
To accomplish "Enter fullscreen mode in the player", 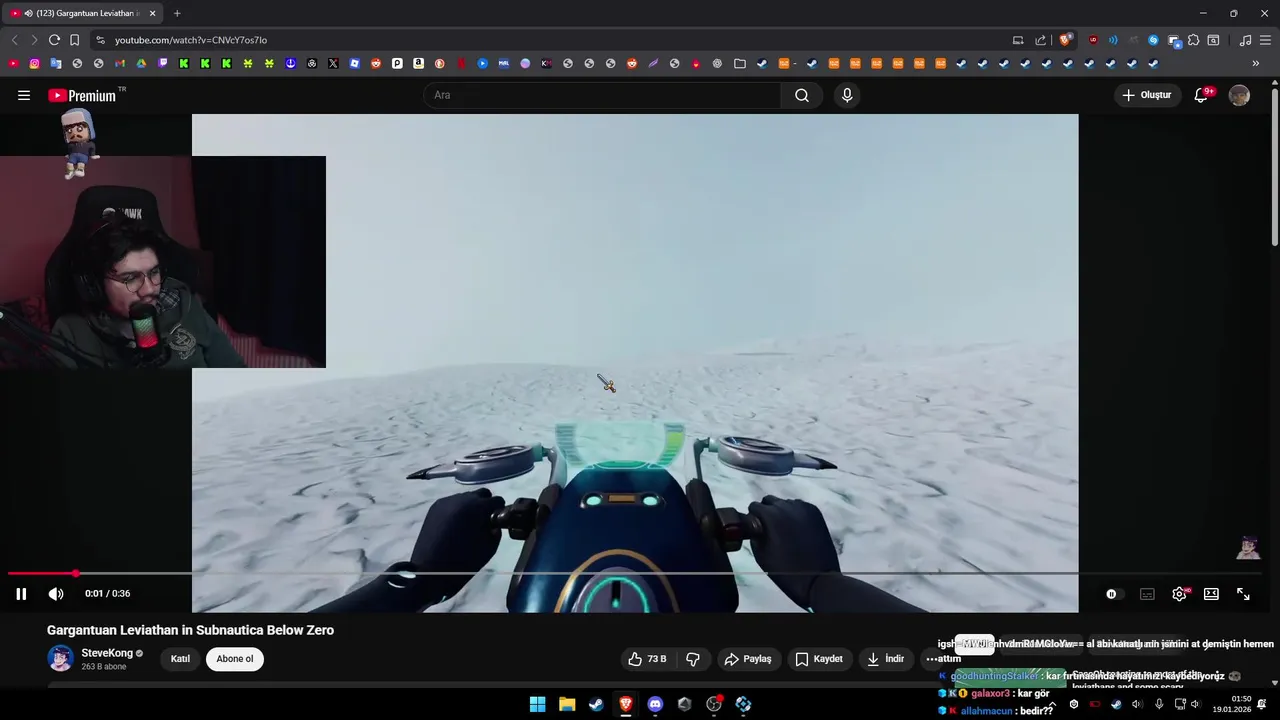I will 1243,594.
